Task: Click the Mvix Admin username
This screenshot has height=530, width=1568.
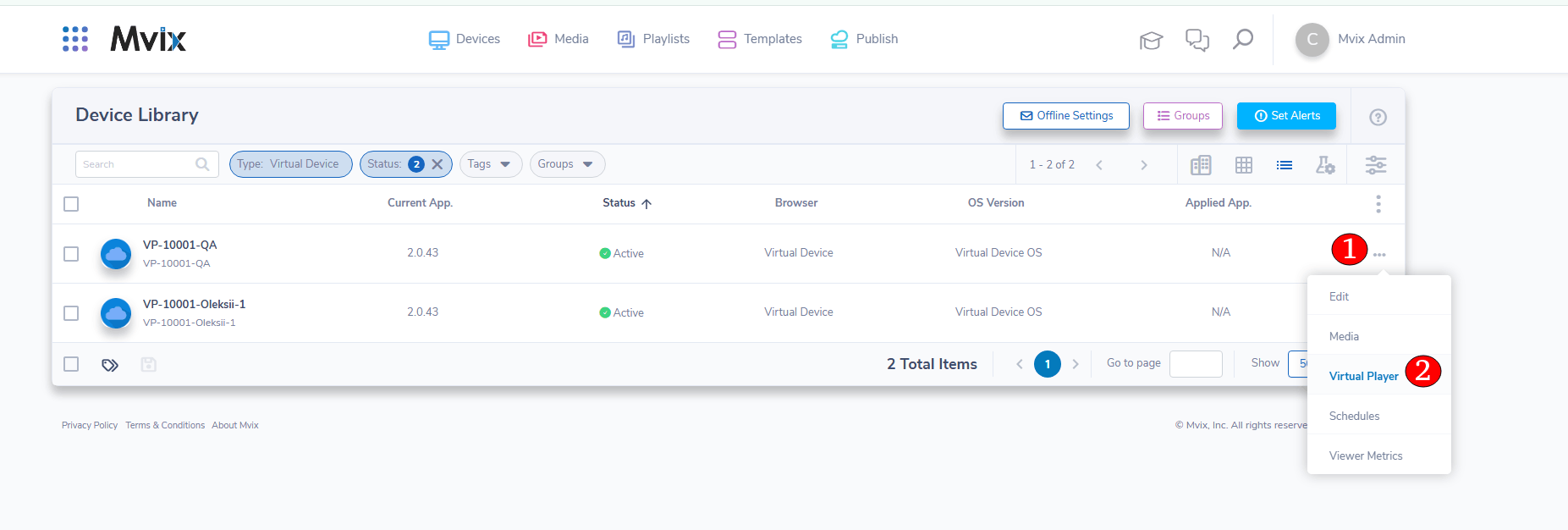Action: click(1372, 39)
